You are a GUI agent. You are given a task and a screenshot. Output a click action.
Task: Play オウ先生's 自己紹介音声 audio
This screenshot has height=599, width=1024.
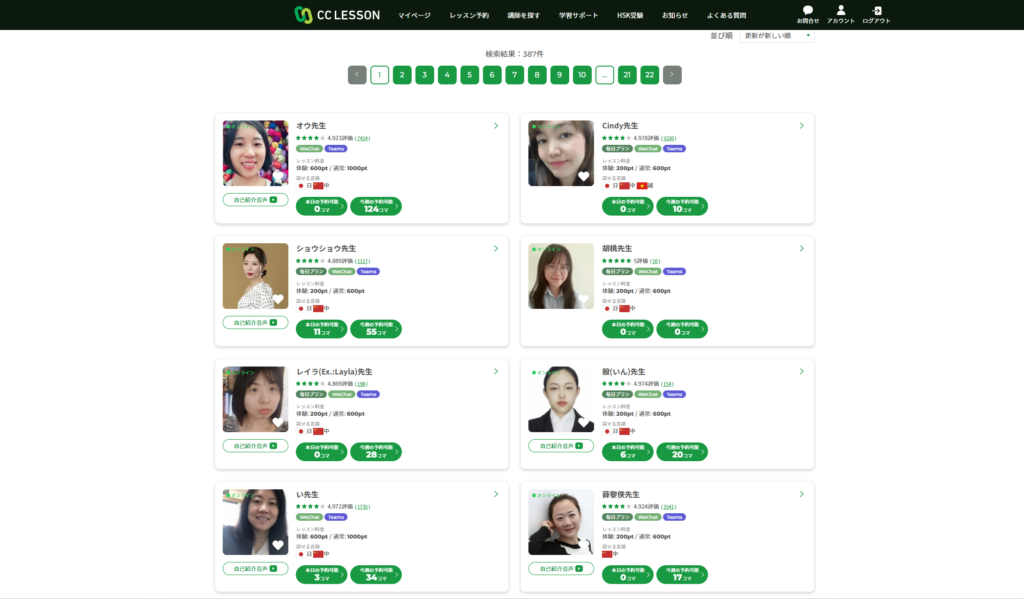point(255,200)
